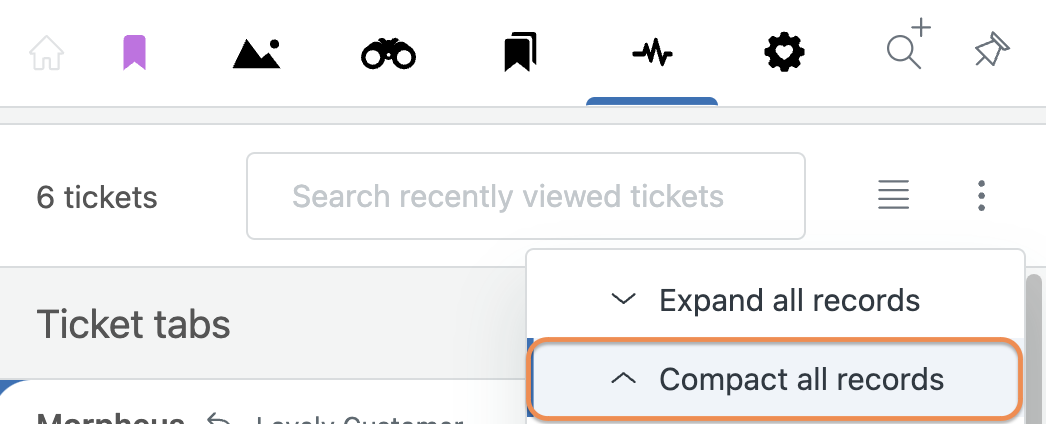Click the search recently viewed tickets field
The width and height of the screenshot is (1046, 424).
coord(526,196)
